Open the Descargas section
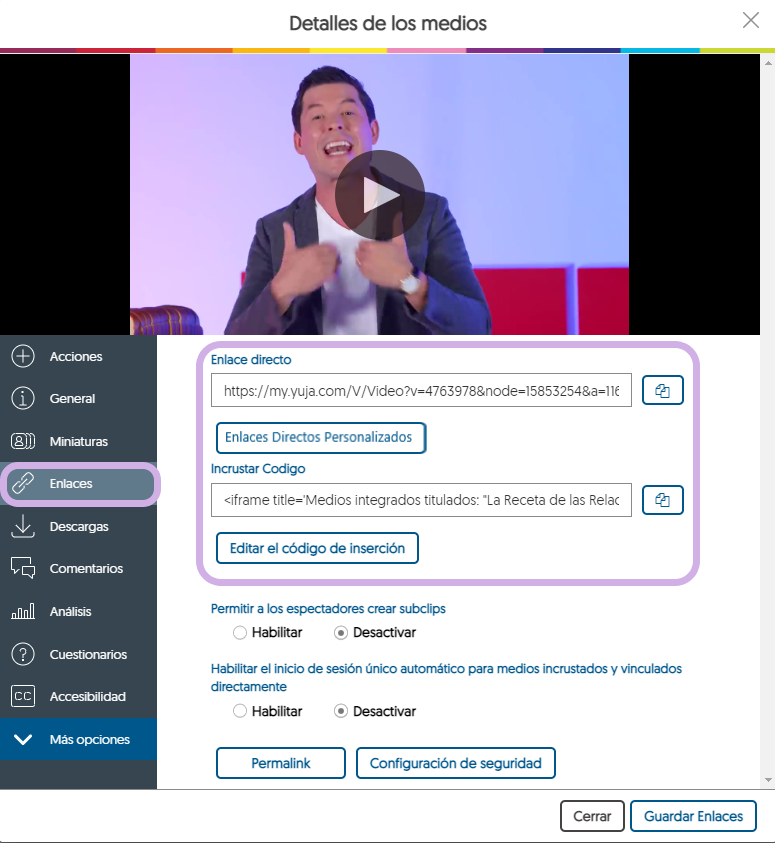 pos(78,526)
